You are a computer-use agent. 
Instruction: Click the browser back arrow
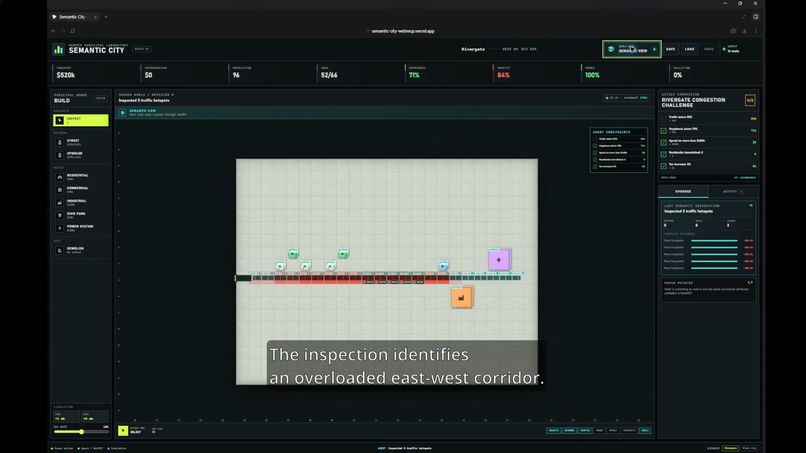[x=53, y=31]
